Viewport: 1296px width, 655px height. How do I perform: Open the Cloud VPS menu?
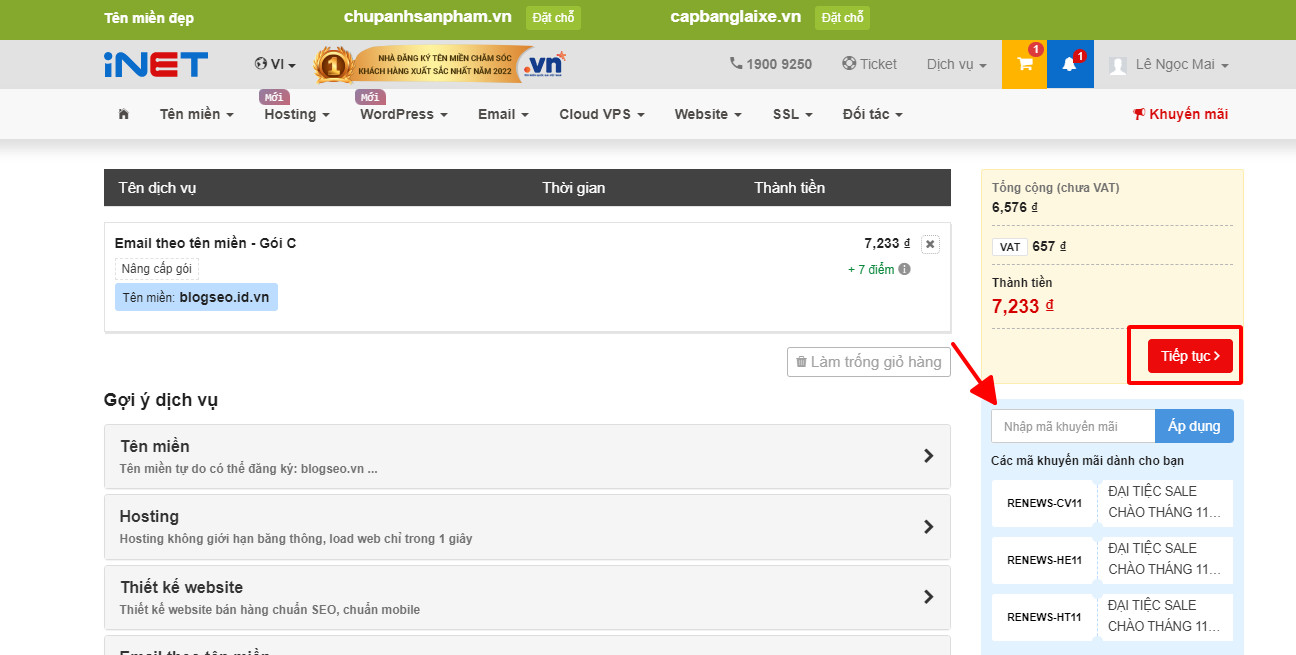tap(601, 114)
